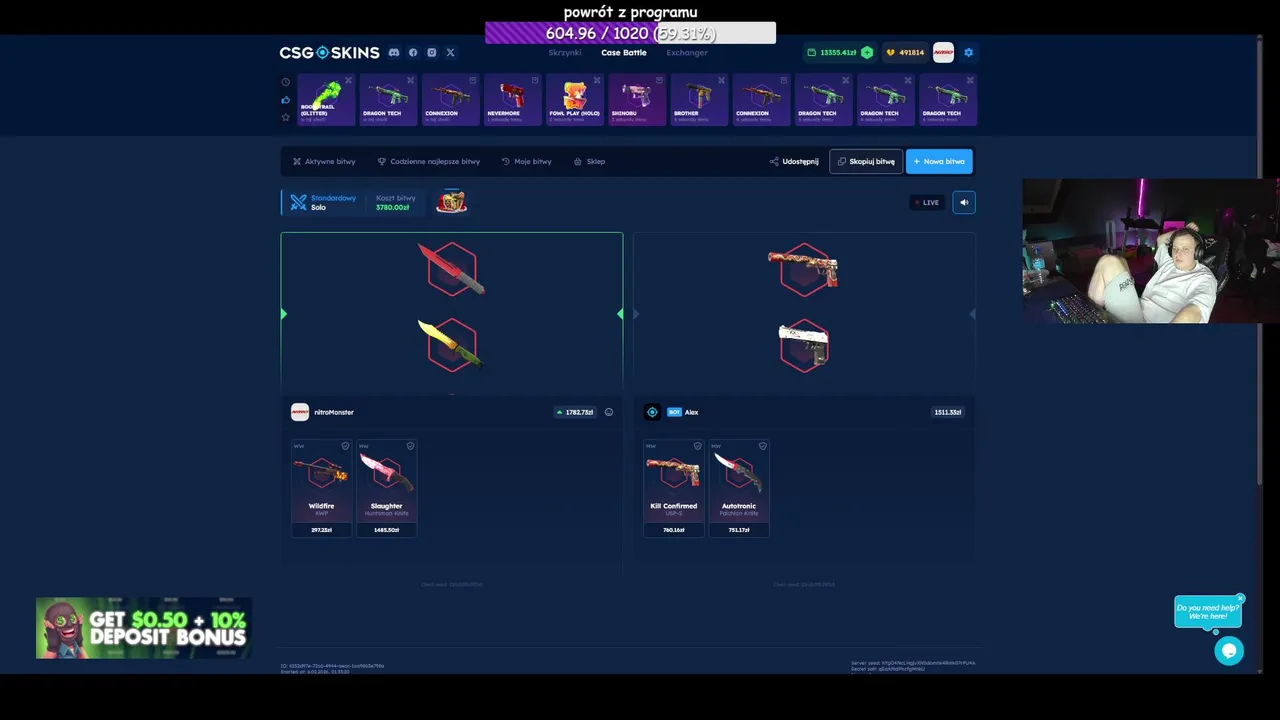Image resolution: width=1280 pixels, height=720 pixels.
Task: Click the 3780.00zł battle cost value
Action: point(393,207)
